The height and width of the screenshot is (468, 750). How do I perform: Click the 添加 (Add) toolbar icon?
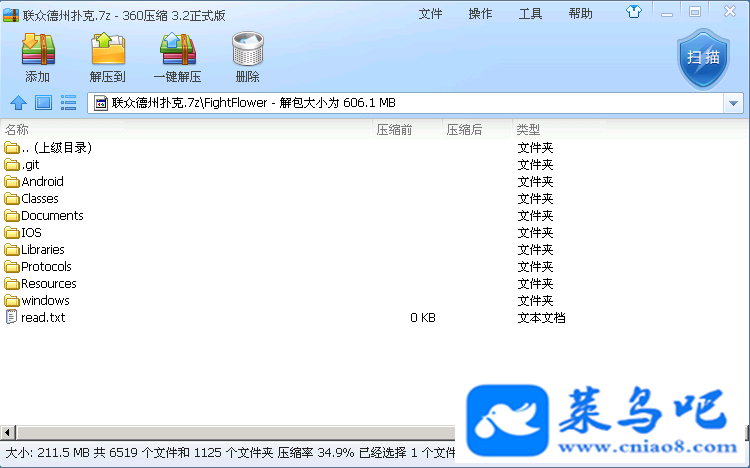click(x=38, y=49)
